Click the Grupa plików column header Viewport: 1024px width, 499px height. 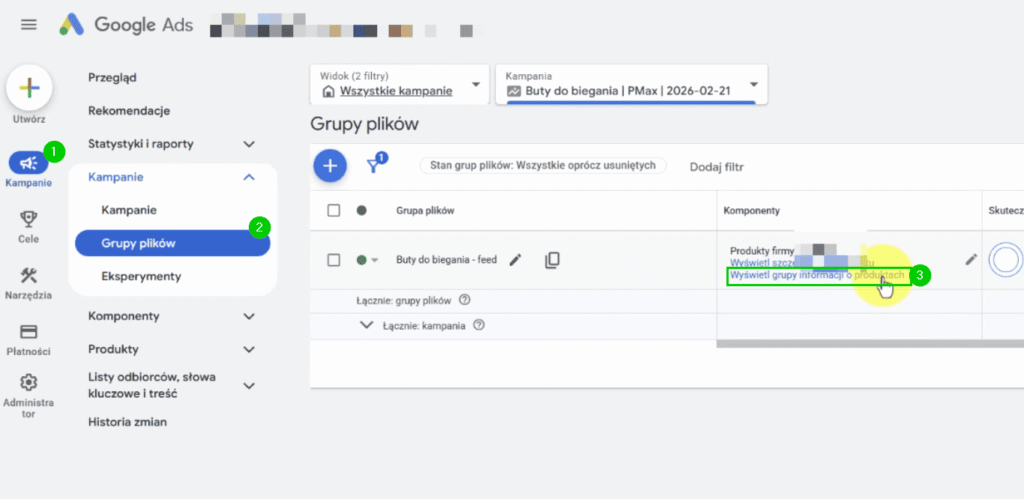(x=425, y=210)
